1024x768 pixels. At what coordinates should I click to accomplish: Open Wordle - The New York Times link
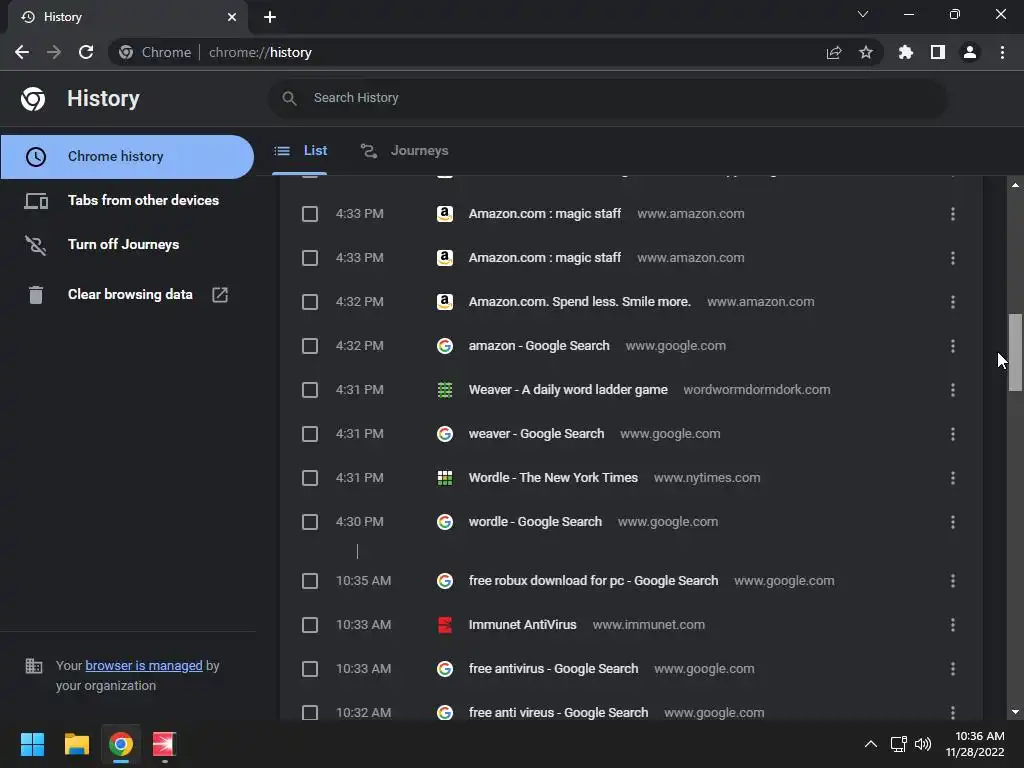click(553, 478)
